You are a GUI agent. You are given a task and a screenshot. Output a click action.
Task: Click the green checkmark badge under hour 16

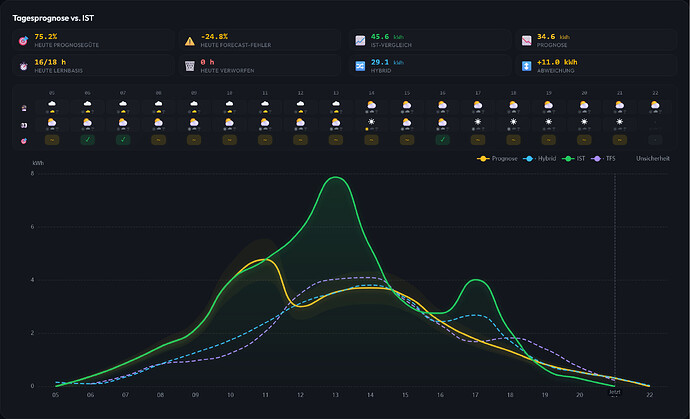tap(442, 140)
